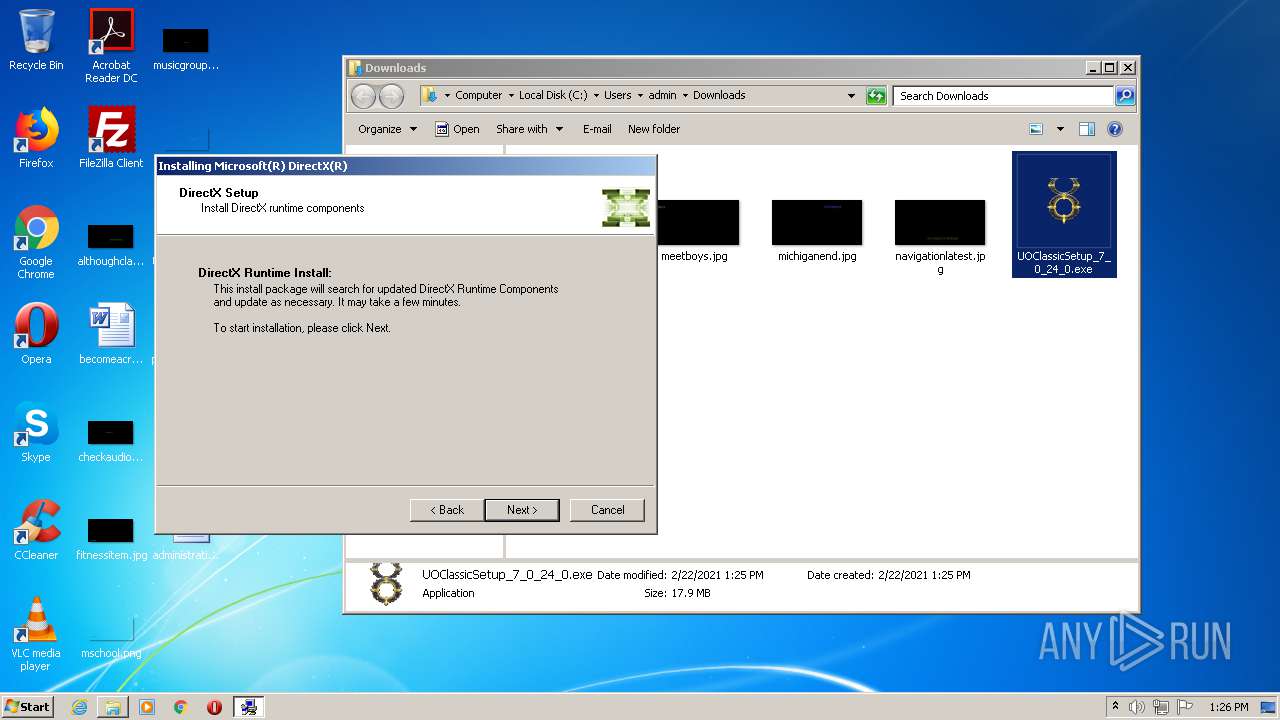The width and height of the screenshot is (1280, 720).
Task: Click Next in DirectX Setup
Action: [x=521, y=510]
